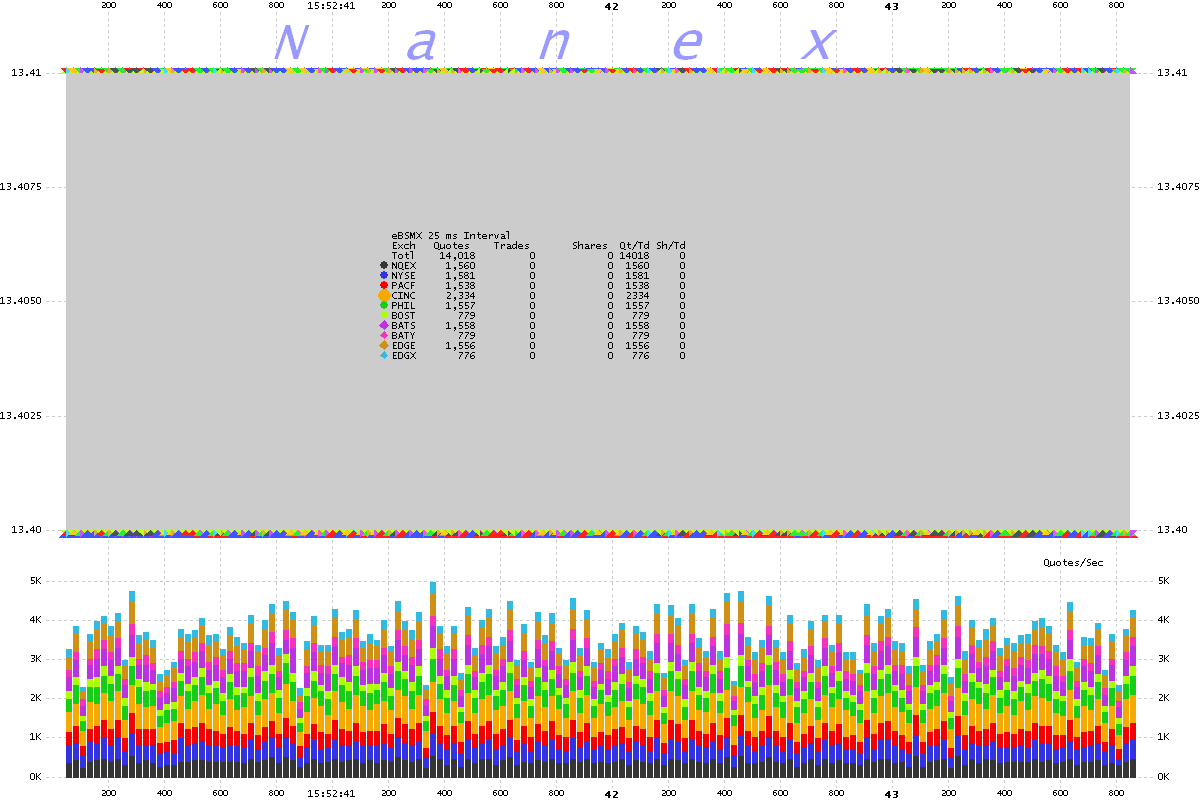Viewport: 1200px width, 800px height.
Task: Select EDGX quotes value '776' in Quotes column
Action: tap(466, 355)
